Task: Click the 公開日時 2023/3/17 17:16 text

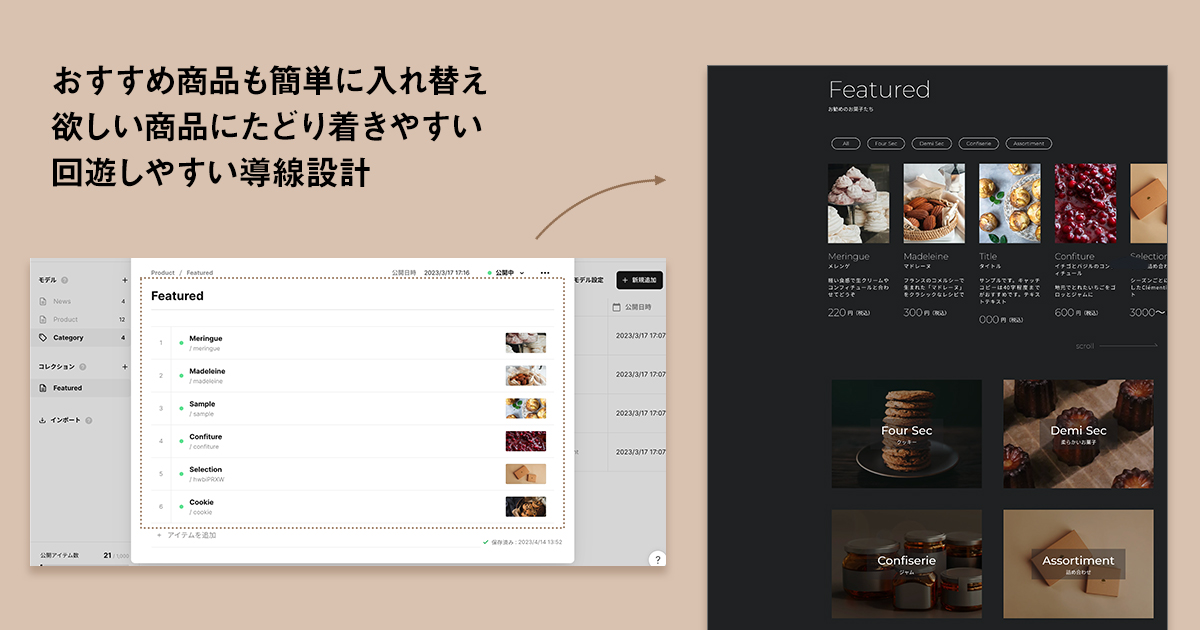Action: click(x=431, y=272)
